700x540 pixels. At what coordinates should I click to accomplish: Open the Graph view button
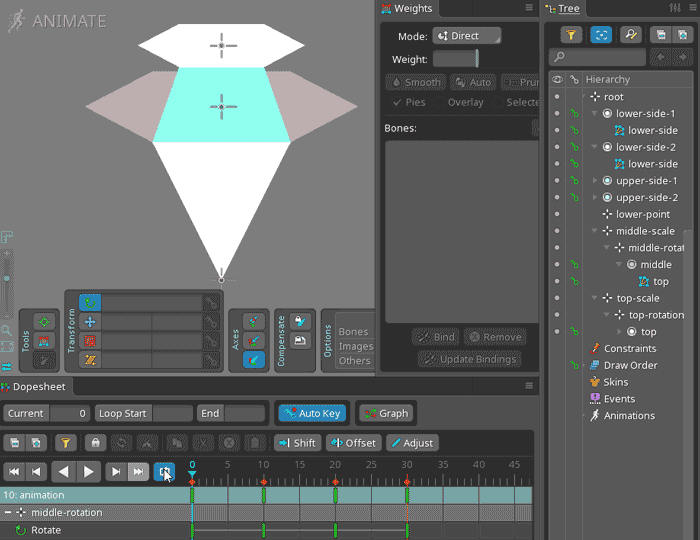point(386,413)
